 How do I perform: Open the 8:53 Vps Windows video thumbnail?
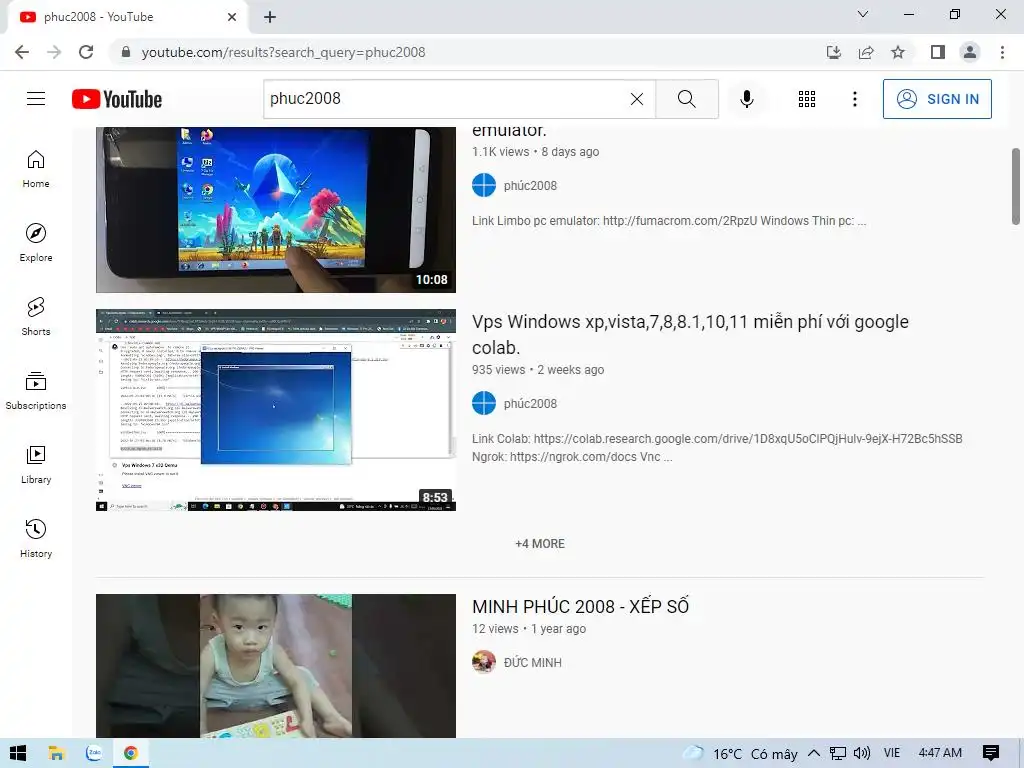[276, 409]
